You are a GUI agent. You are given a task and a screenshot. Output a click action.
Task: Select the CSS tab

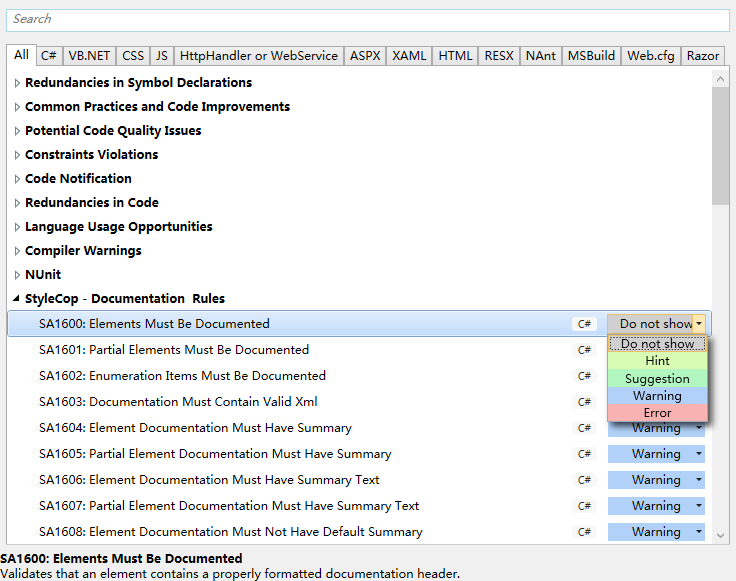pos(133,56)
